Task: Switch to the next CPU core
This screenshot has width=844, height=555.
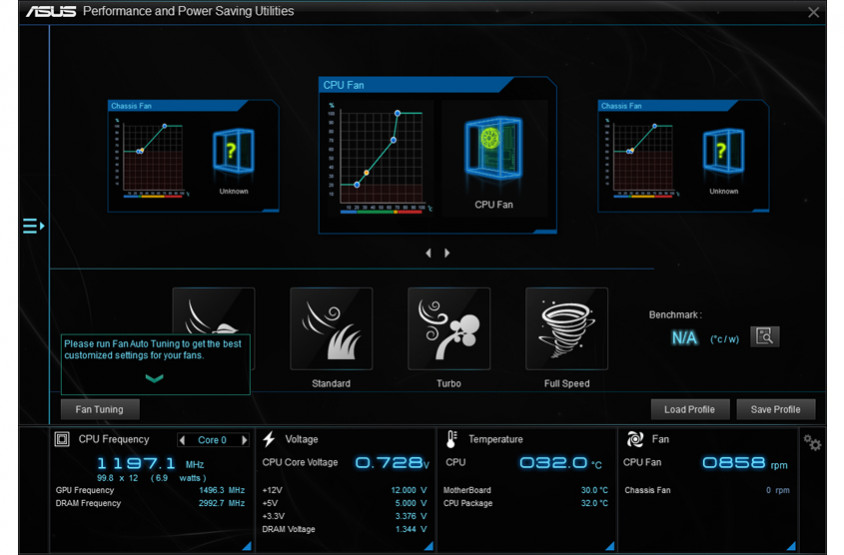Action: click(x=244, y=440)
